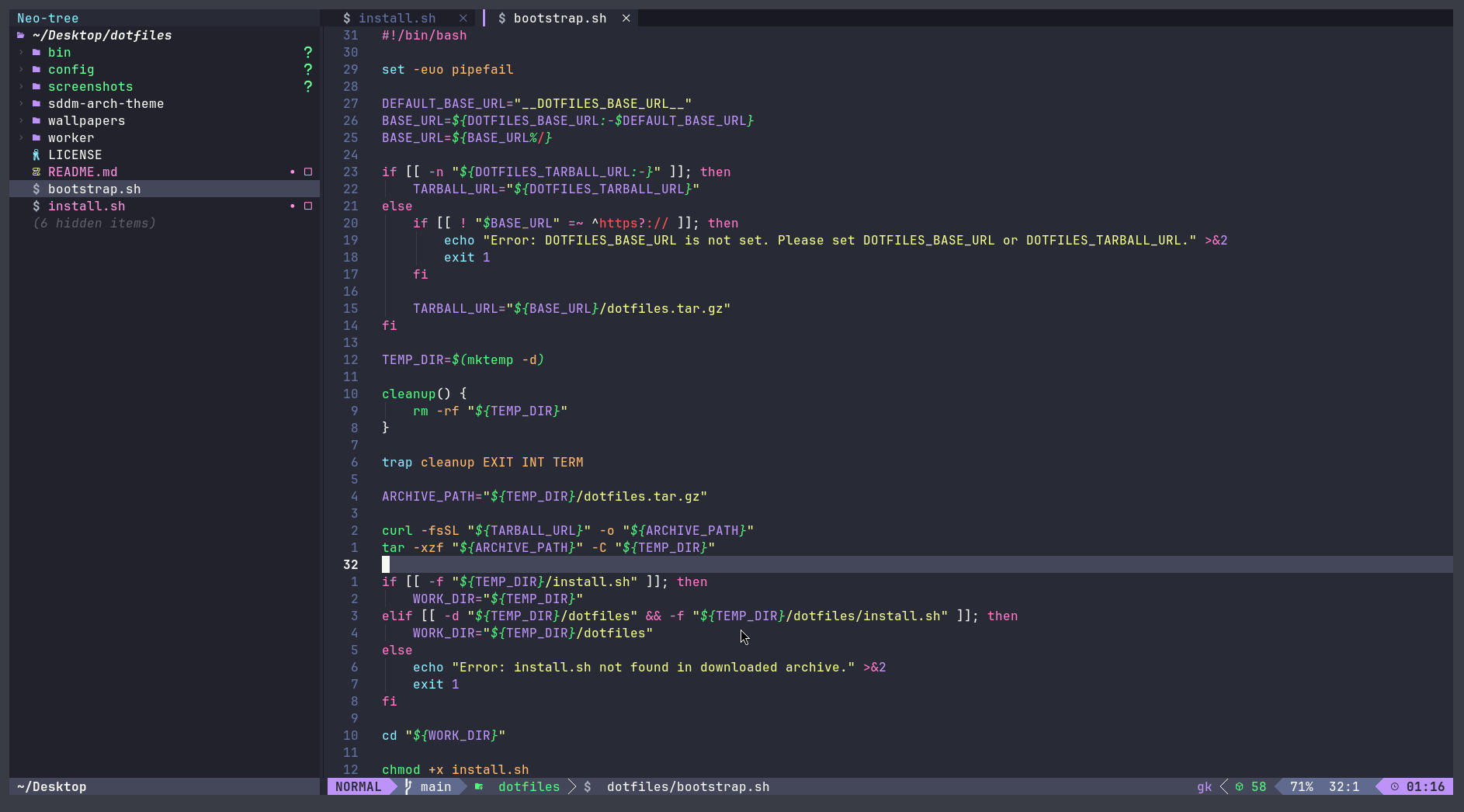Click the 71% scroll position indicator
Image resolution: width=1464 pixels, height=812 pixels.
(x=1301, y=787)
